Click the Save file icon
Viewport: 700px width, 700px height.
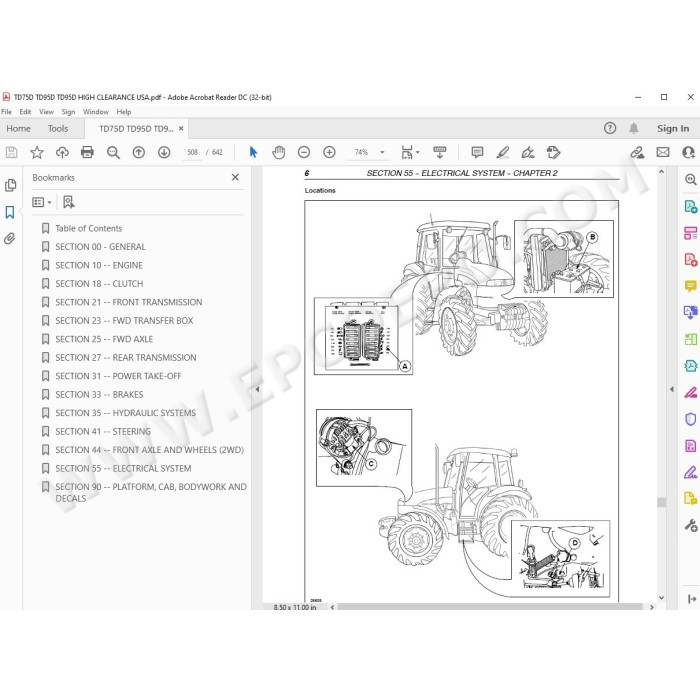(x=12, y=153)
